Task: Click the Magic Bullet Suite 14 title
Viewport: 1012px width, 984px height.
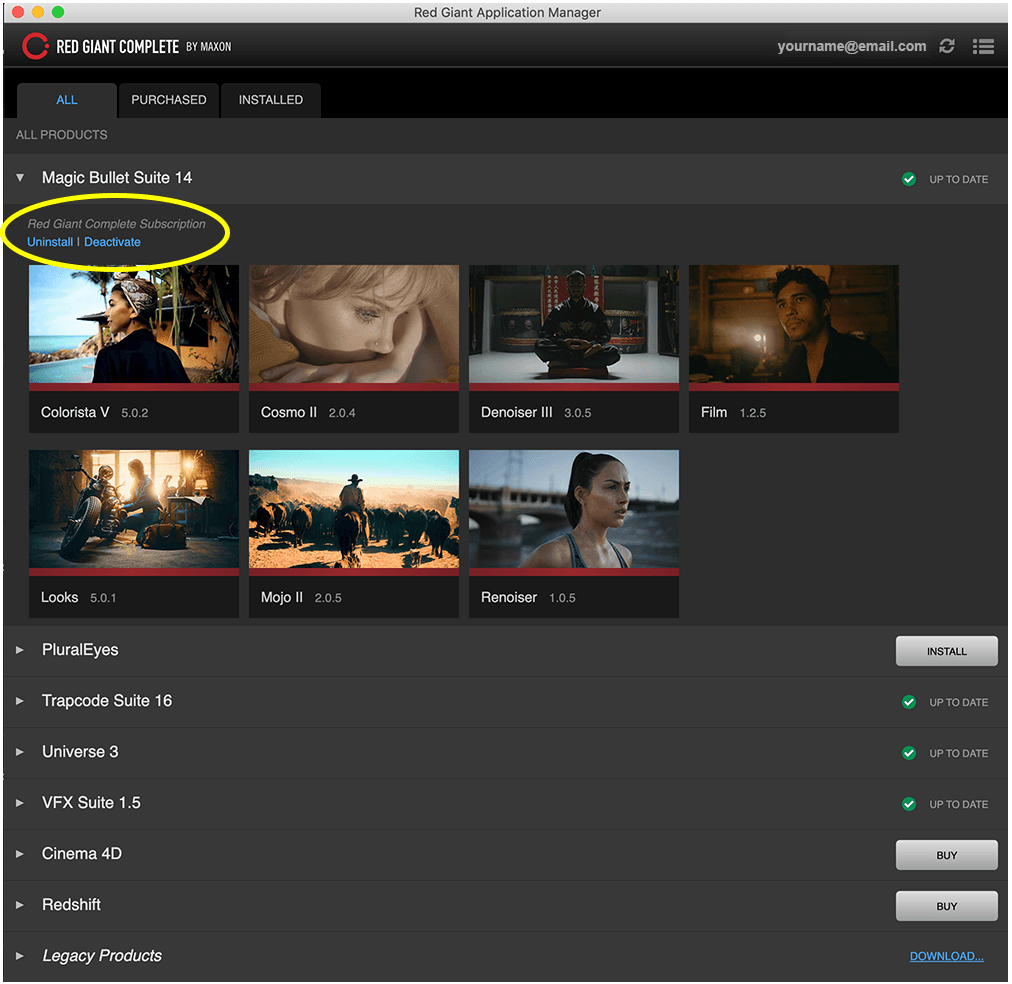Action: point(117,177)
